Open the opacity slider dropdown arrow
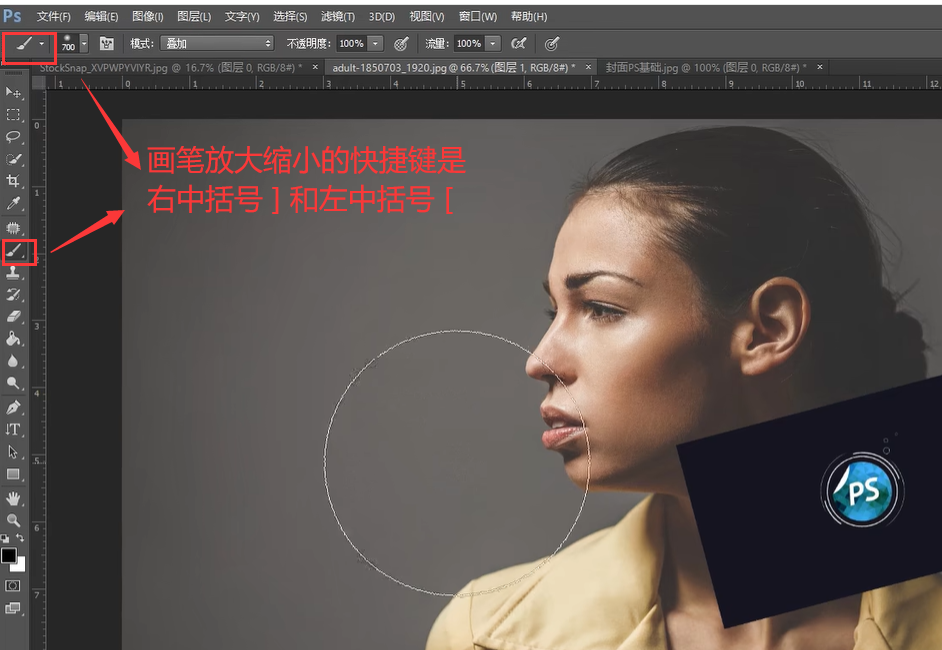 pos(376,44)
